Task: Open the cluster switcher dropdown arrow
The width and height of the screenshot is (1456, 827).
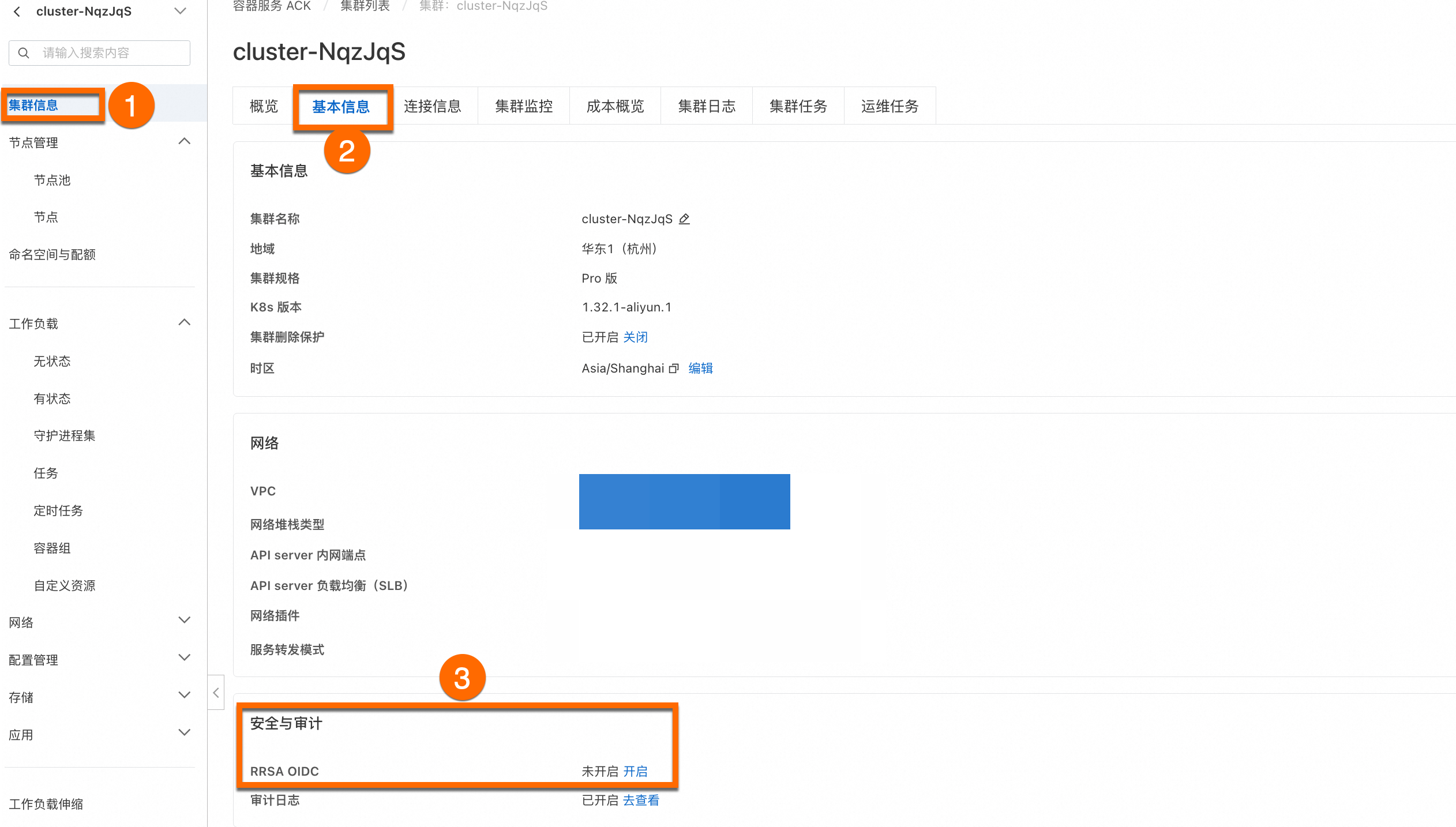Action: pyautogui.click(x=181, y=12)
